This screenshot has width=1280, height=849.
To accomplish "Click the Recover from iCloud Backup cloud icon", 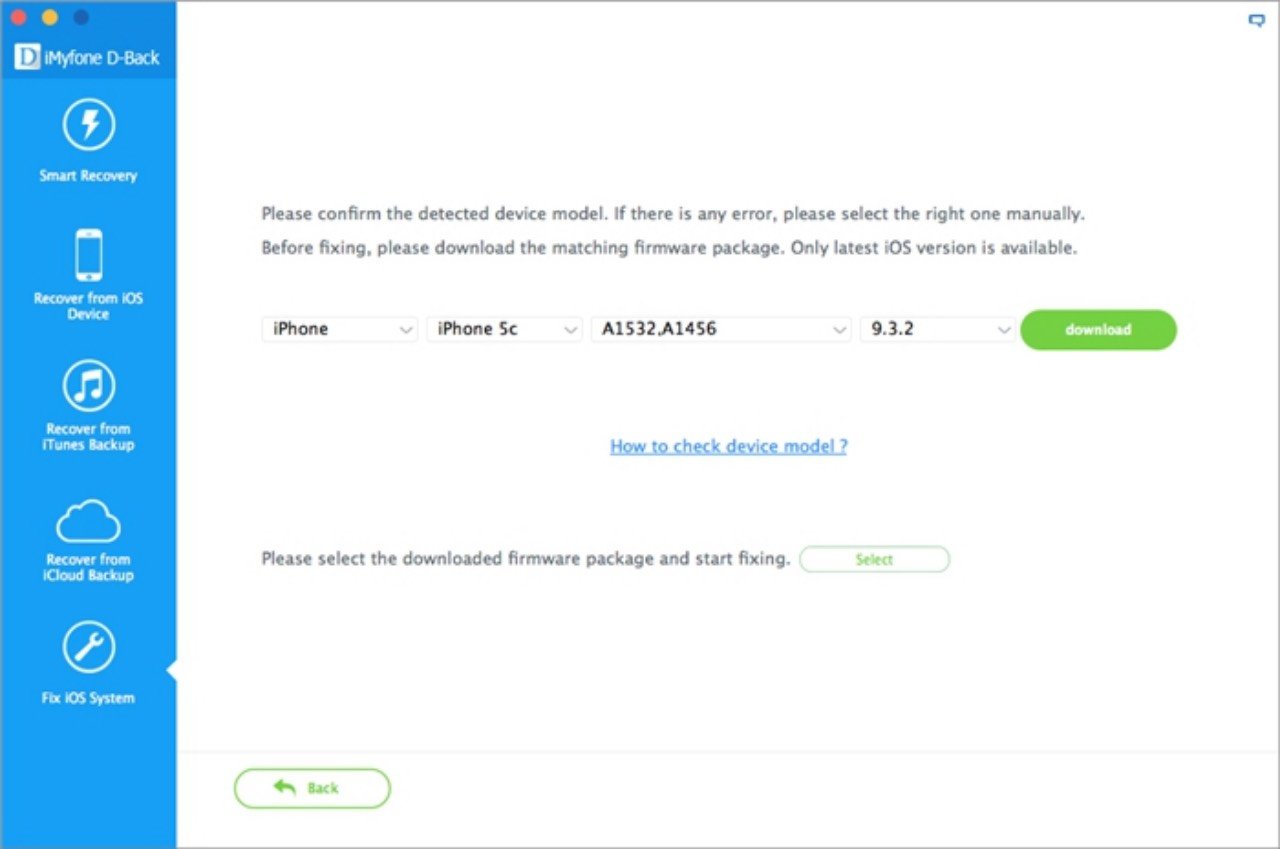I will (88, 520).
